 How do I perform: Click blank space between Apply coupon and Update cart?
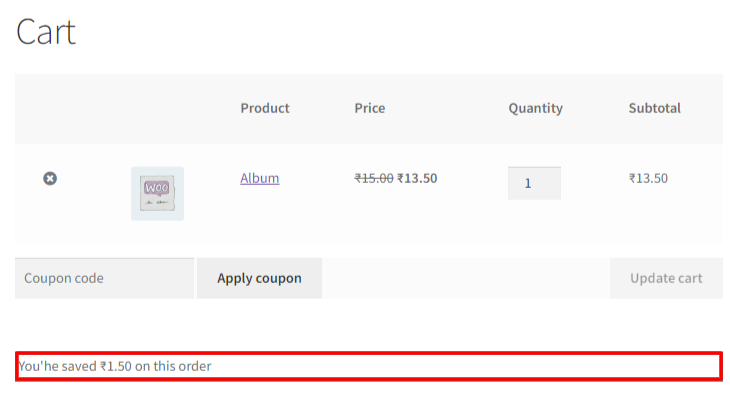pos(466,278)
